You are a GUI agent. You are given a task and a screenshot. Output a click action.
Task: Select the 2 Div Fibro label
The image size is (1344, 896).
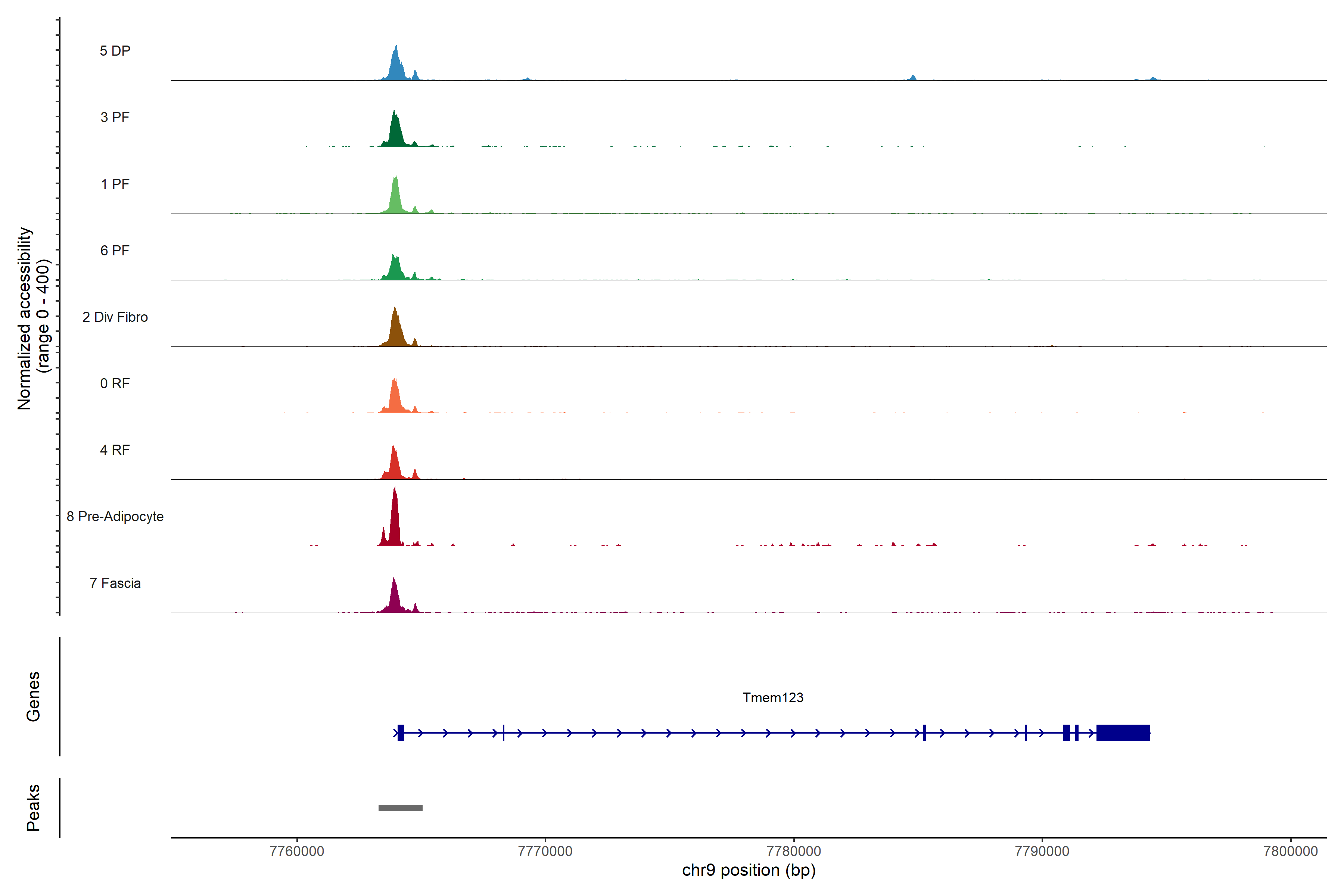[x=115, y=317]
